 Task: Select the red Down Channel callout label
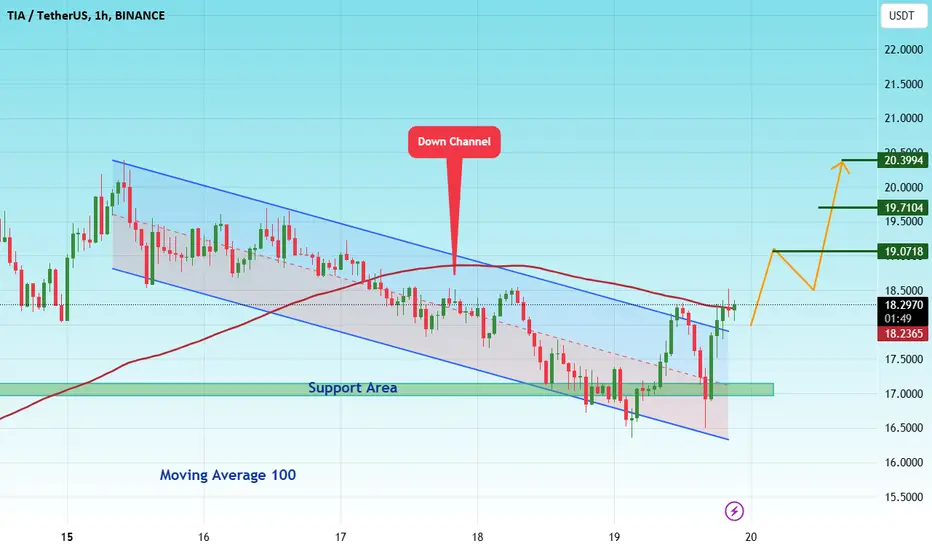[454, 142]
